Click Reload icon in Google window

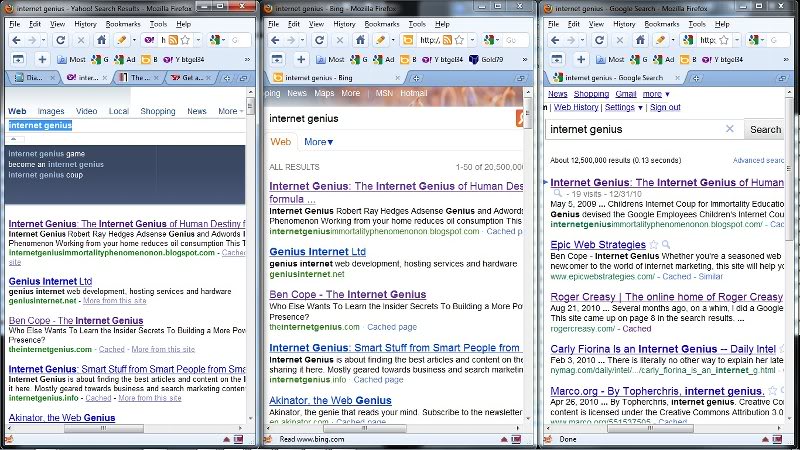point(599,40)
